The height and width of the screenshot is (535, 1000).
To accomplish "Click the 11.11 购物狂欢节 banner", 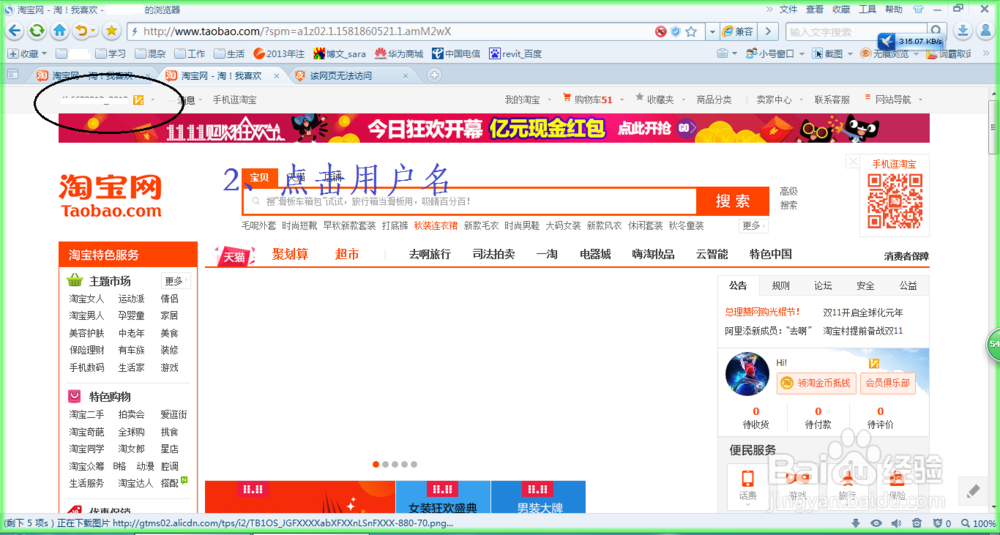I will 494,128.
